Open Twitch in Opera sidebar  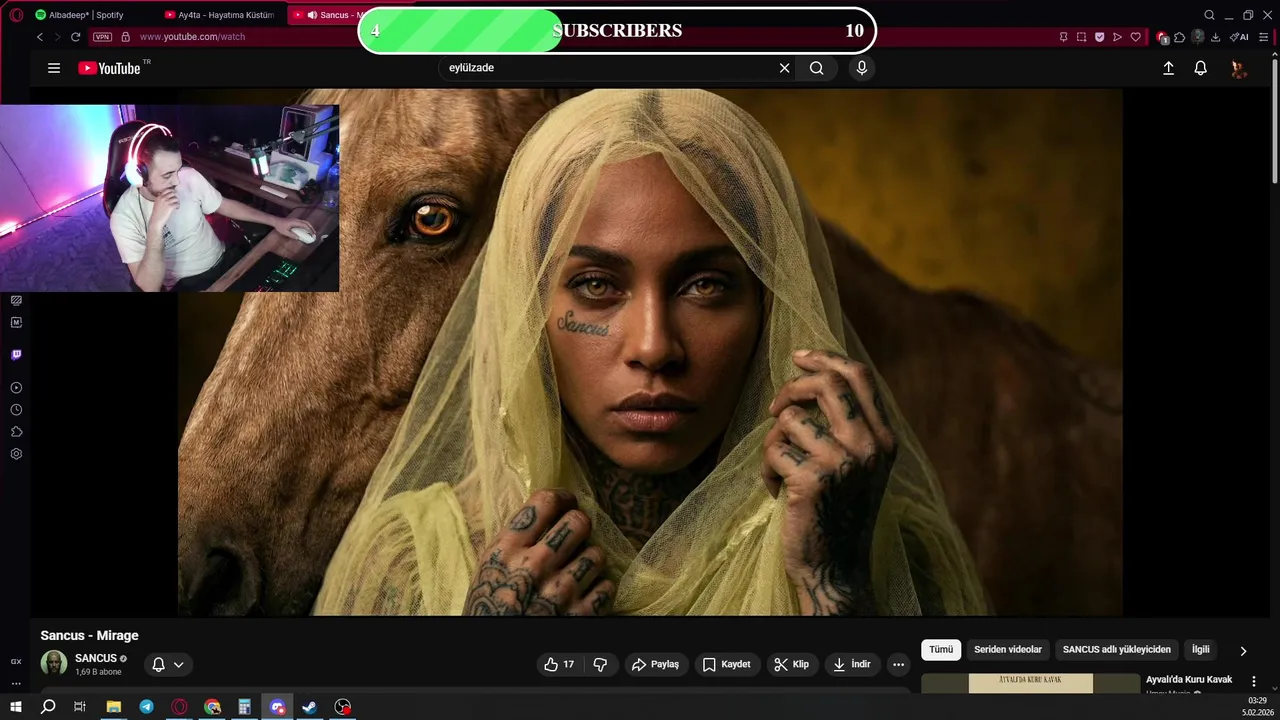(x=16, y=355)
